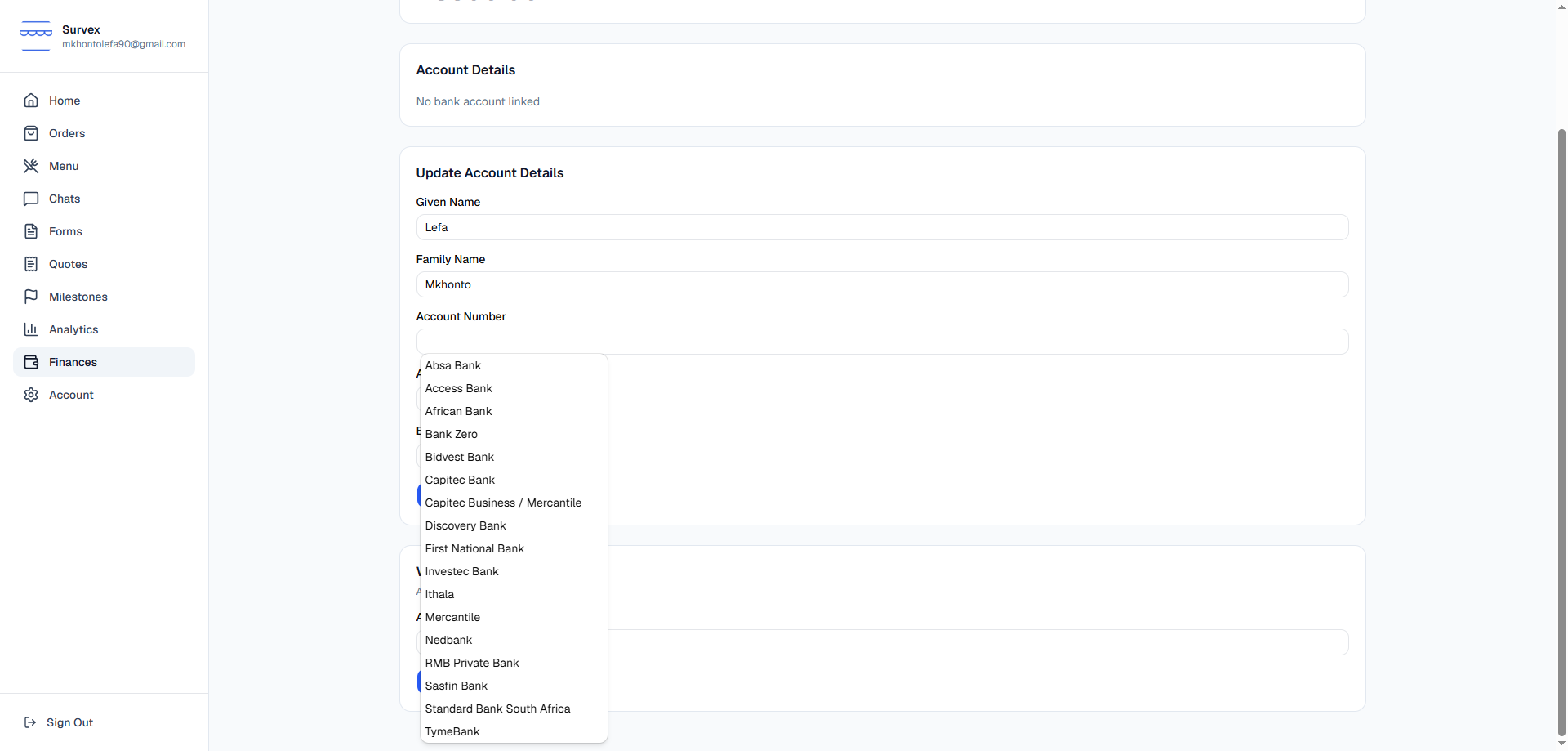Go to Orders in sidebar

(104, 133)
